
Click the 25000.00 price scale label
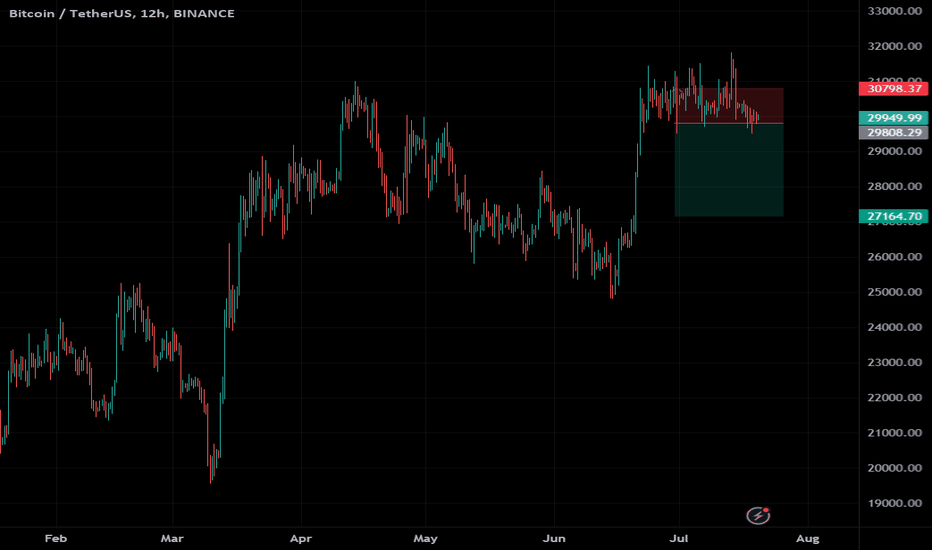(x=895, y=292)
